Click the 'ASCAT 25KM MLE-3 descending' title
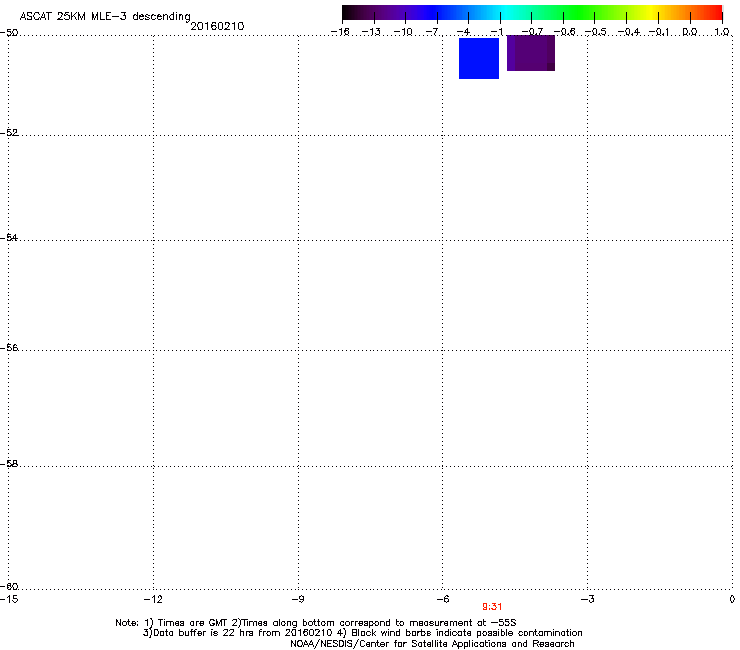 pyautogui.click(x=105, y=17)
